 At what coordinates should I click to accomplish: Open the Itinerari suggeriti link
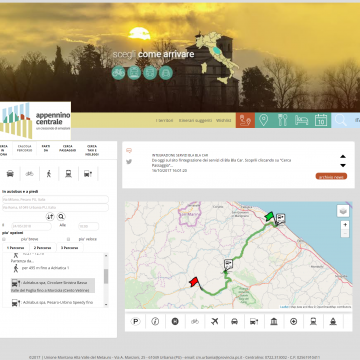tap(195, 120)
